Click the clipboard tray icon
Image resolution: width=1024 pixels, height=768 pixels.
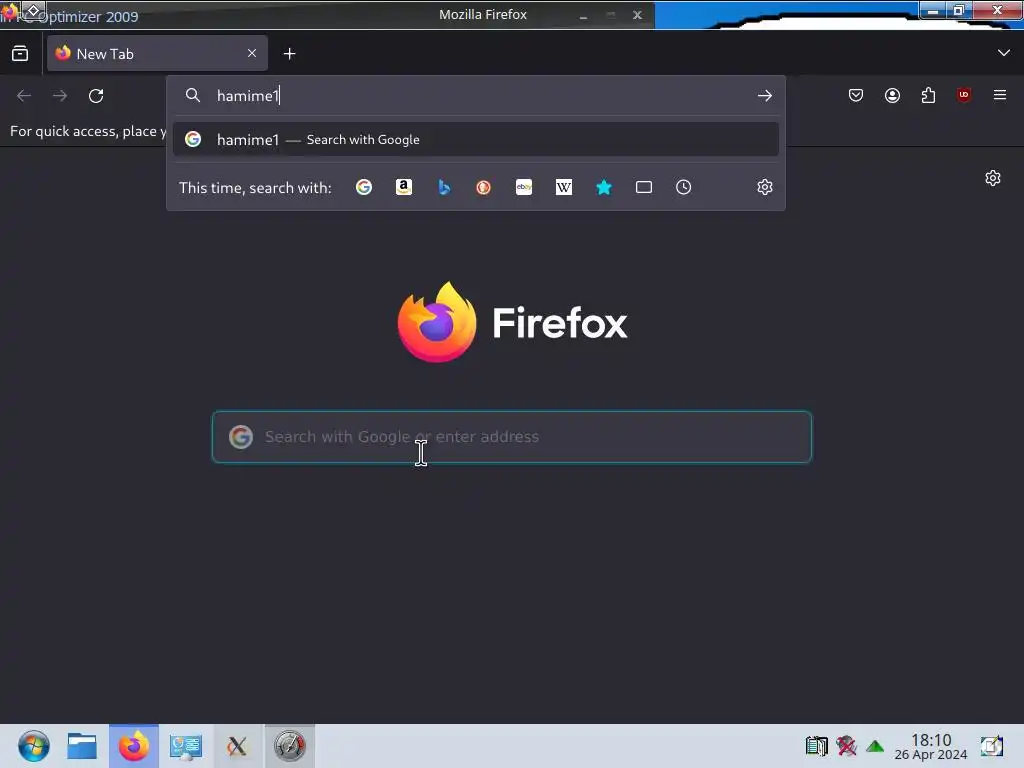(816, 746)
